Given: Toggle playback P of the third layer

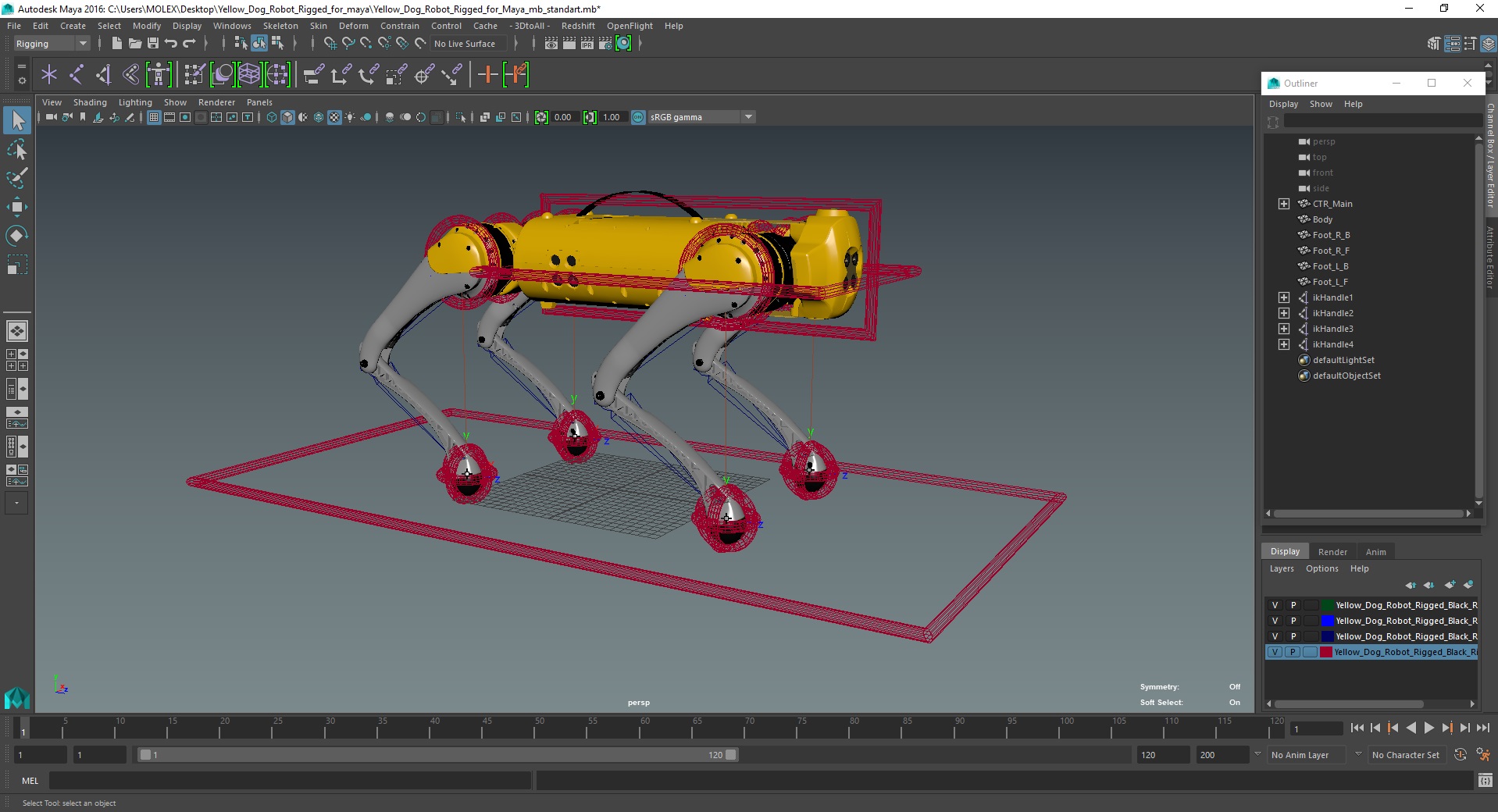Looking at the screenshot, I should [x=1293, y=636].
